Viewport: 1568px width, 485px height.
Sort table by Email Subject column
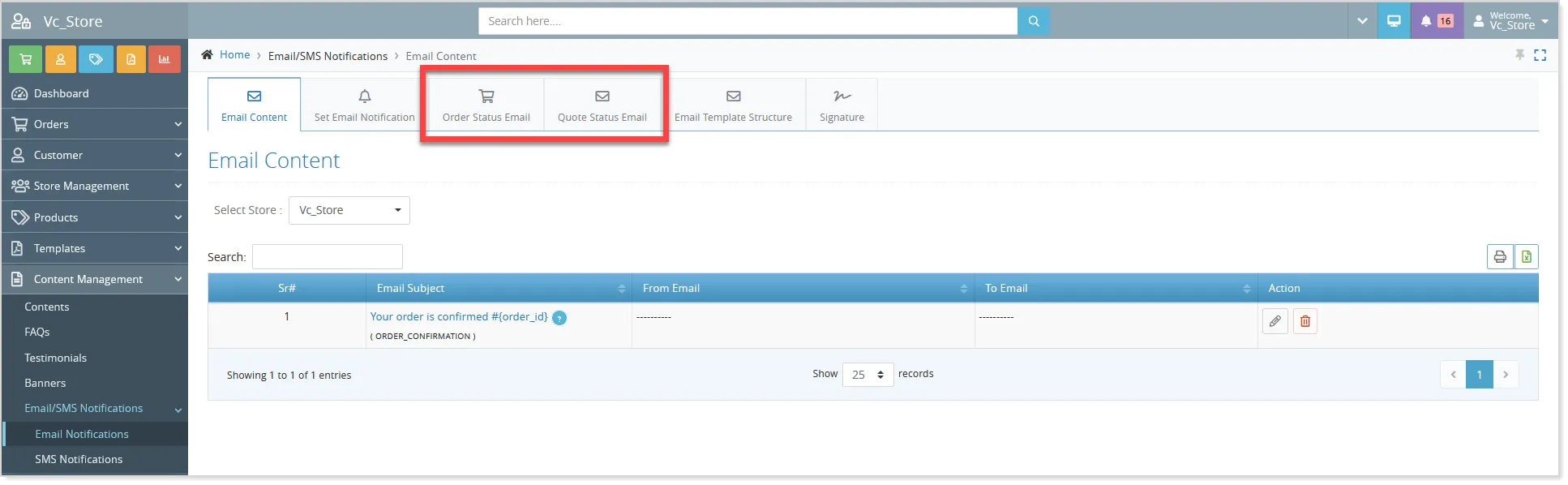click(x=499, y=288)
